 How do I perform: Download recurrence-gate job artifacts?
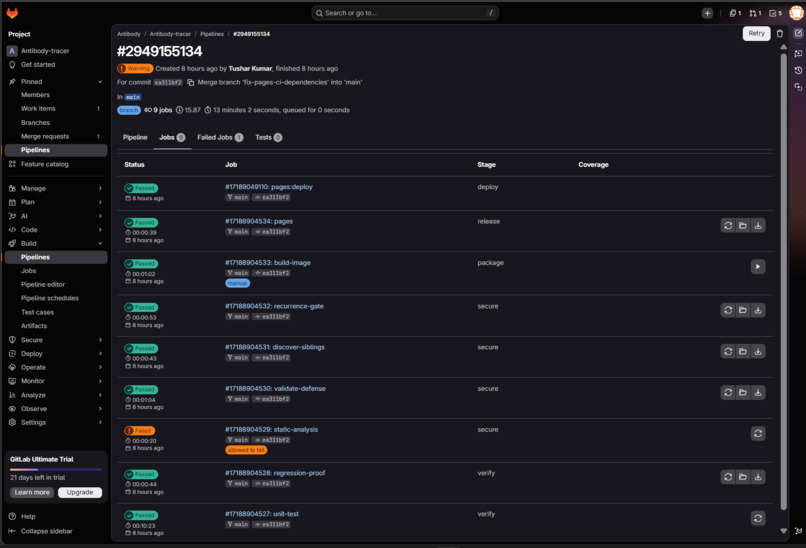pyautogui.click(x=758, y=310)
